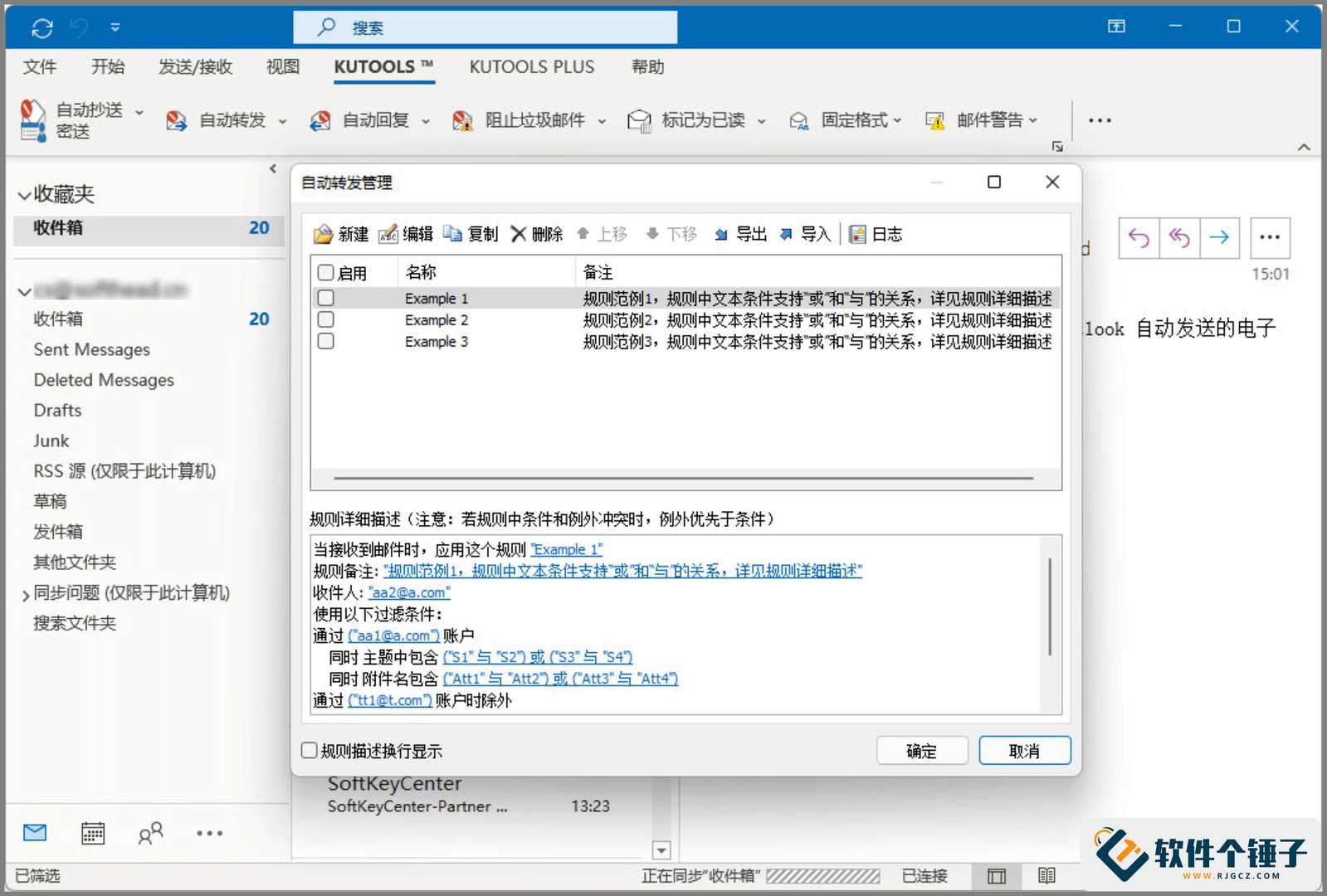Collapse the folder pane with the arrow
1327x896 pixels.
273,168
